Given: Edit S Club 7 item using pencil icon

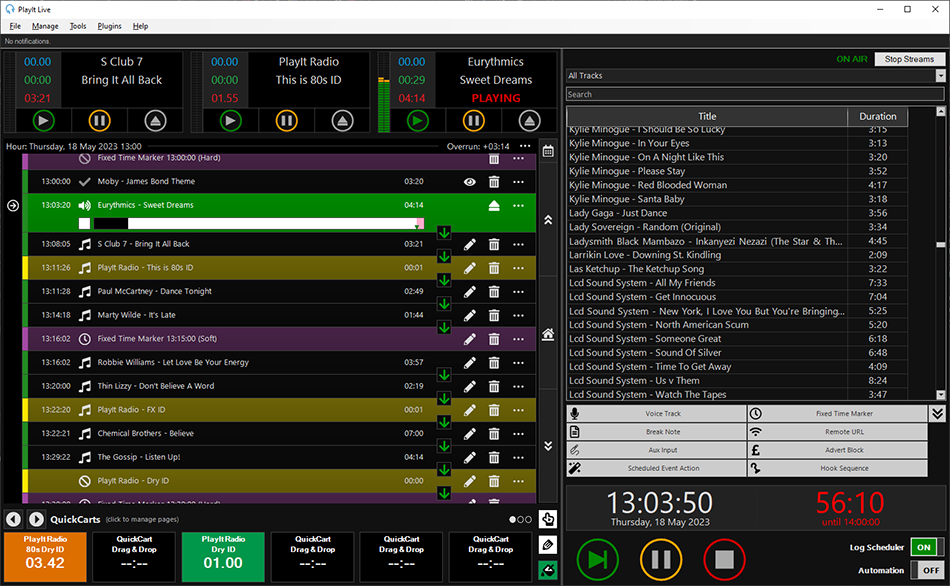Looking at the screenshot, I should (x=469, y=243).
